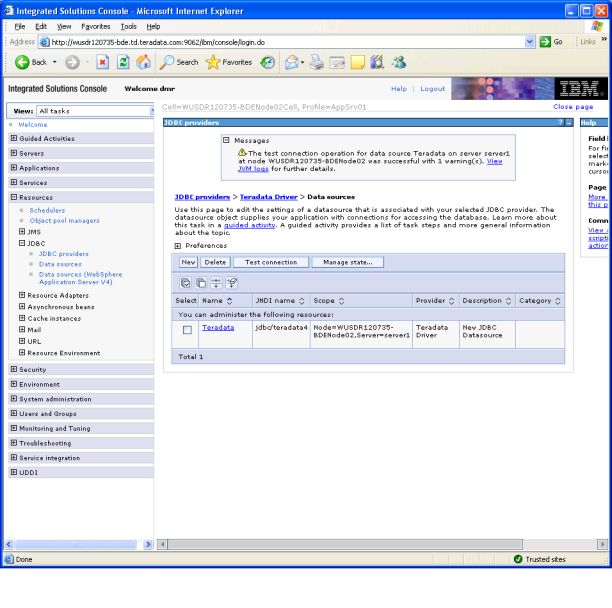The image size is (612, 608).
Task: Click the Messenger people icon
Action: [x=399, y=62]
